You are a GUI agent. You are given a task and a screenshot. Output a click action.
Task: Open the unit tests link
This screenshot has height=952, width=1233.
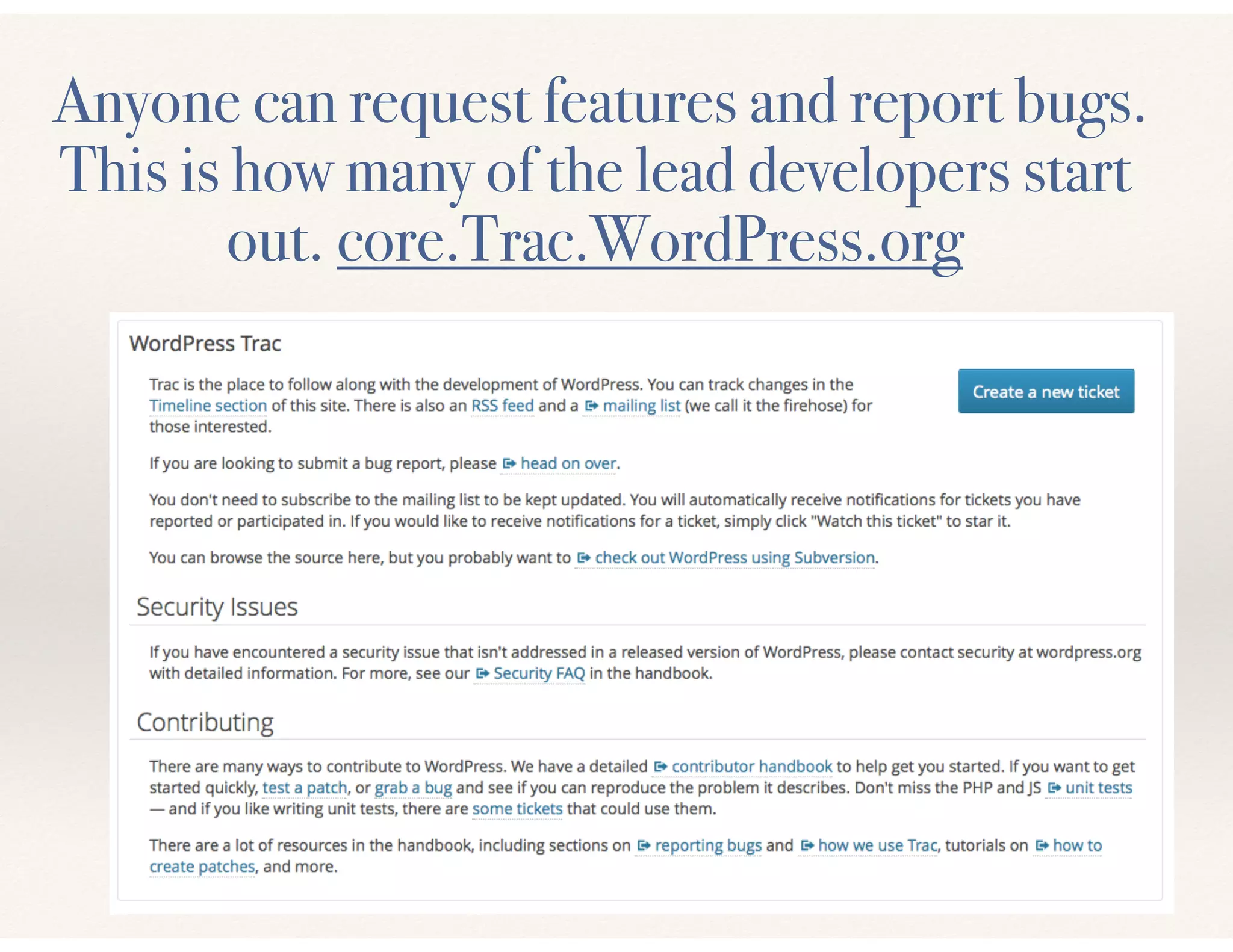[x=1099, y=788]
